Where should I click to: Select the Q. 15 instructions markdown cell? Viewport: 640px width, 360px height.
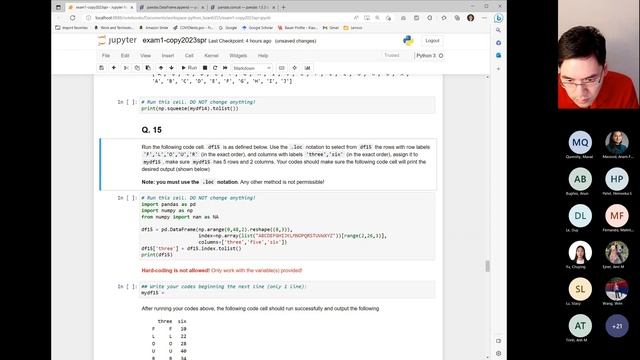point(268,164)
